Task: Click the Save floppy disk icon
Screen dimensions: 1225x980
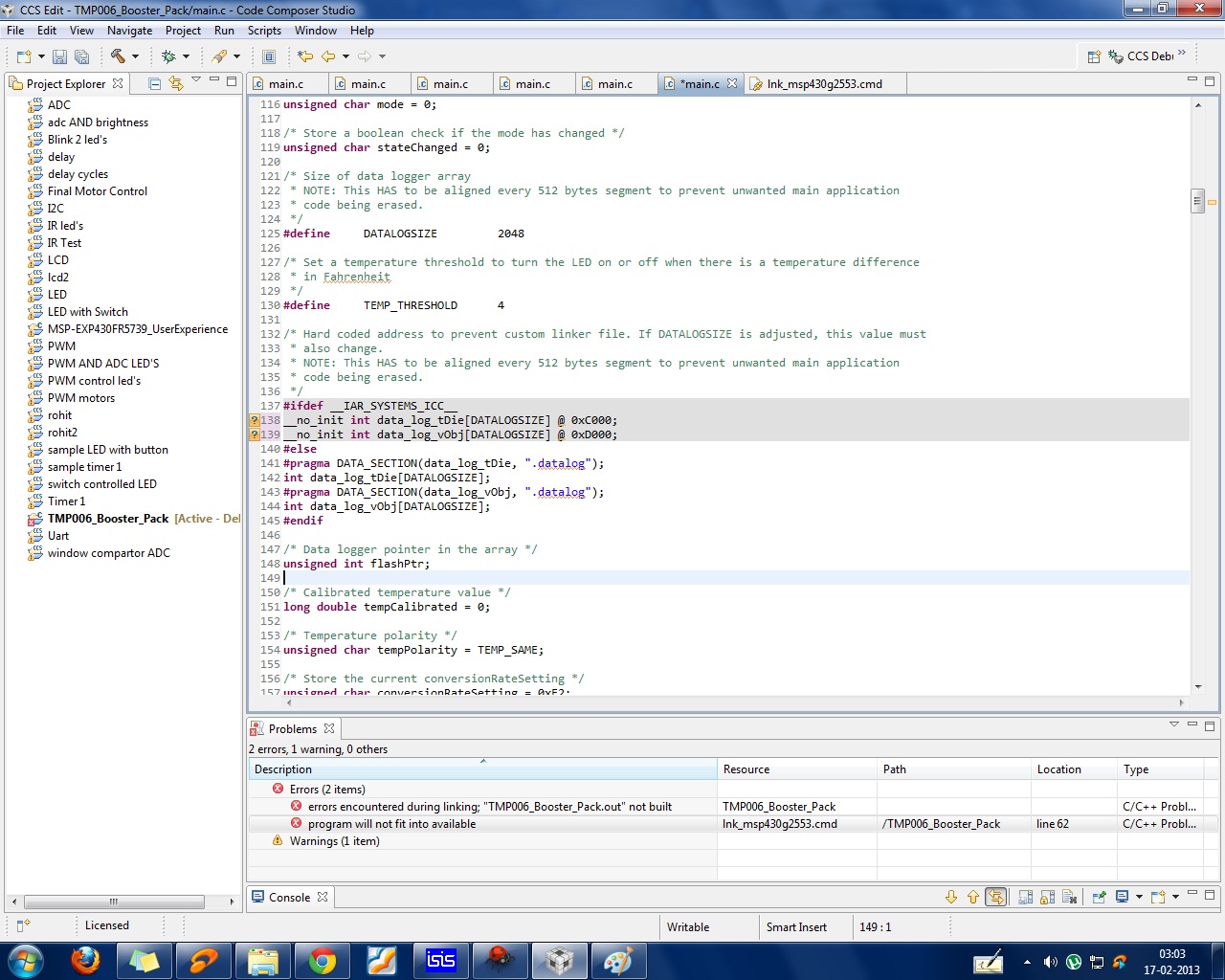Action: coord(59,56)
